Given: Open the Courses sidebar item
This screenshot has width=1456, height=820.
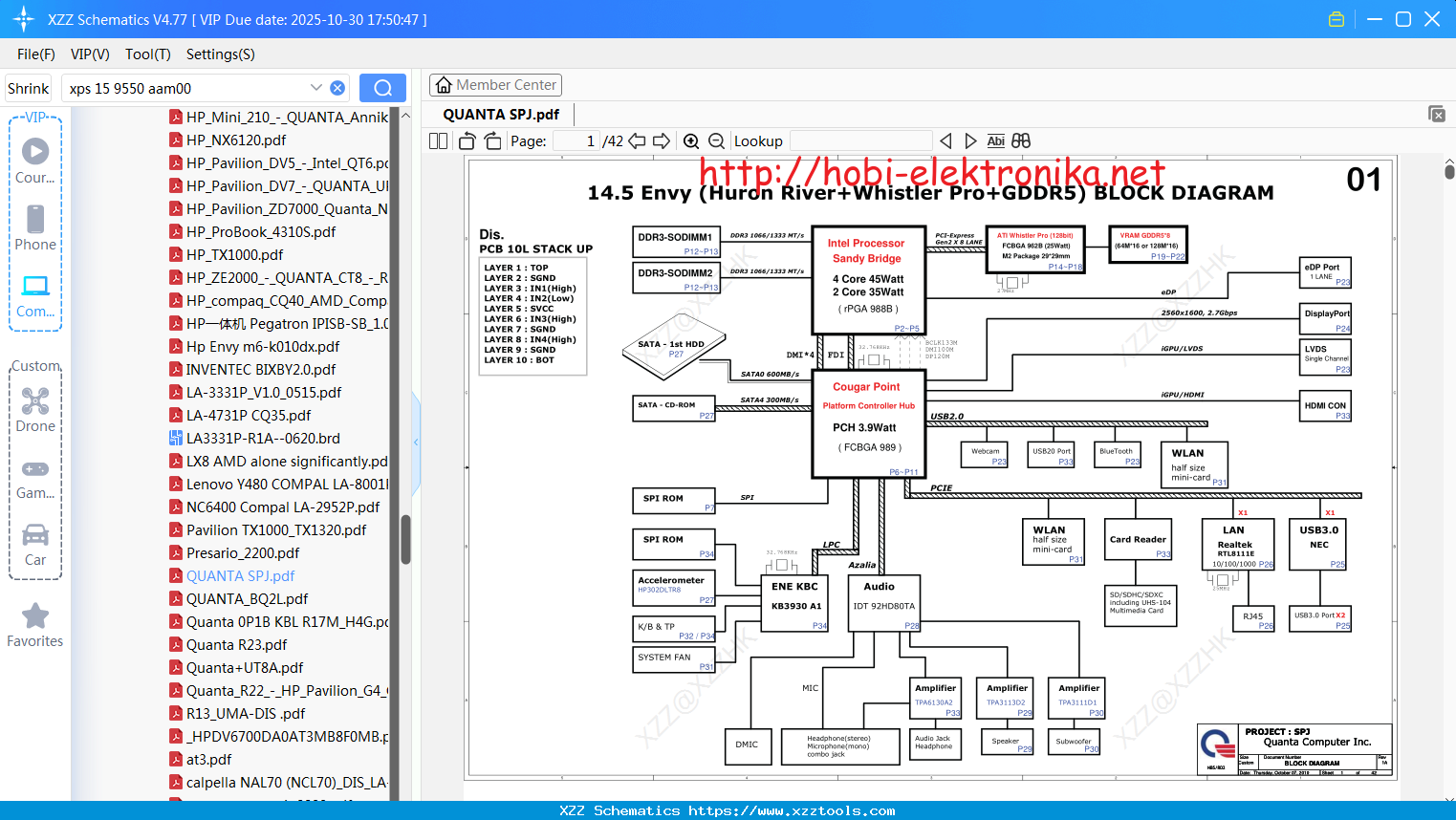Looking at the screenshot, I should click(35, 162).
